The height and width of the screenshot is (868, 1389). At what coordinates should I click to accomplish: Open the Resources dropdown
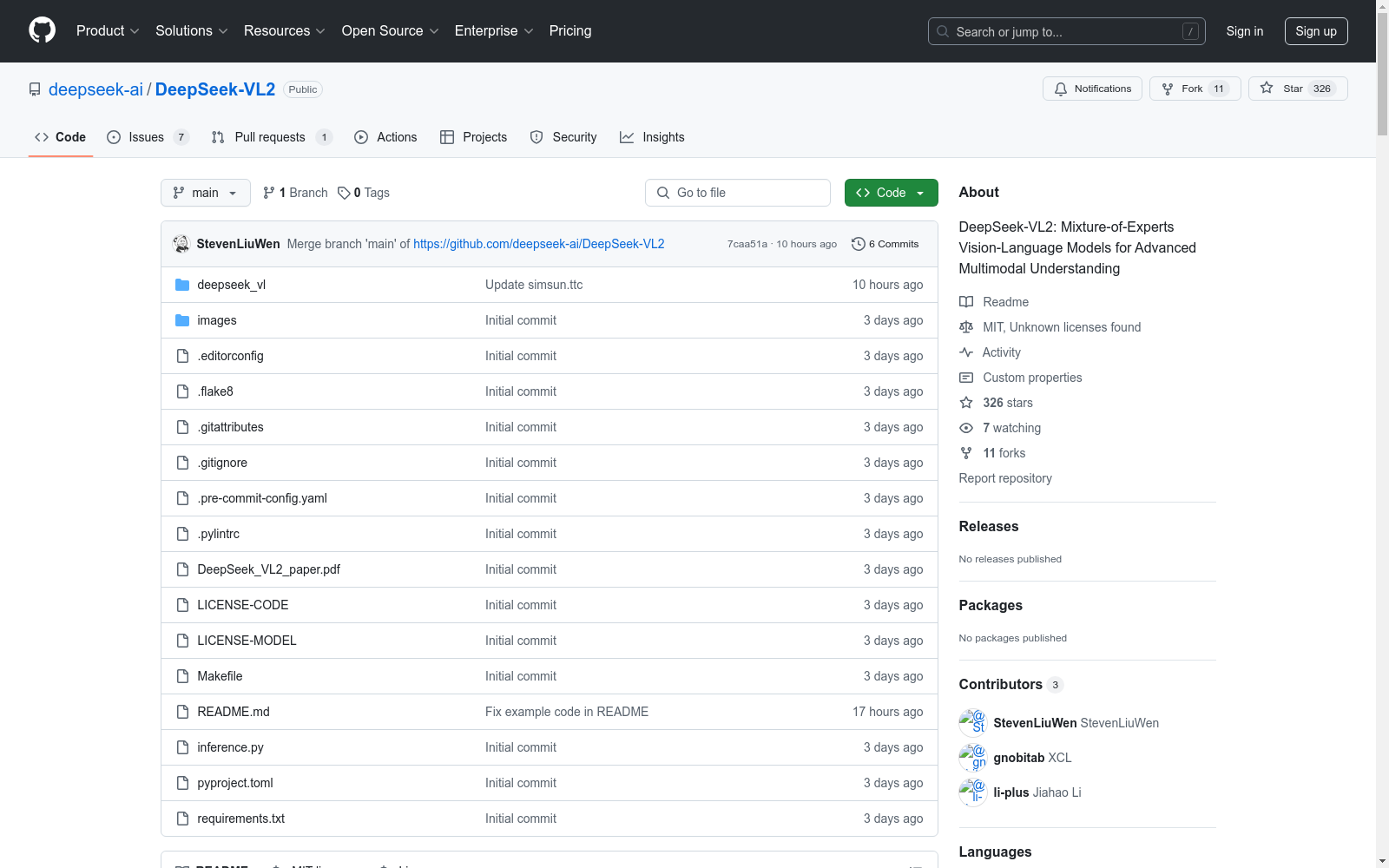click(285, 30)
